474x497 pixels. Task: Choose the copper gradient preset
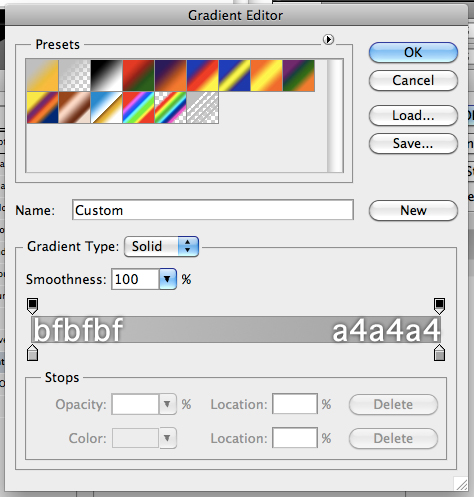point(74,108)
